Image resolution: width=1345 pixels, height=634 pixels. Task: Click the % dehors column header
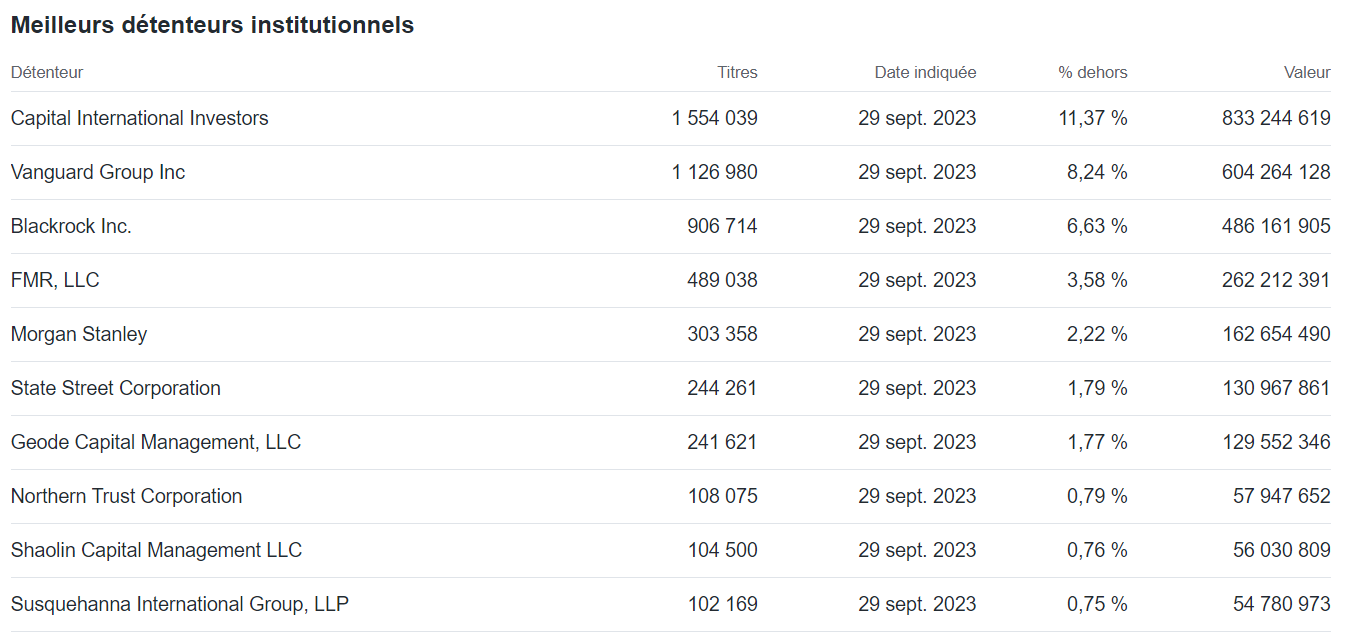pyautogui.click(x=1092, y=72)
